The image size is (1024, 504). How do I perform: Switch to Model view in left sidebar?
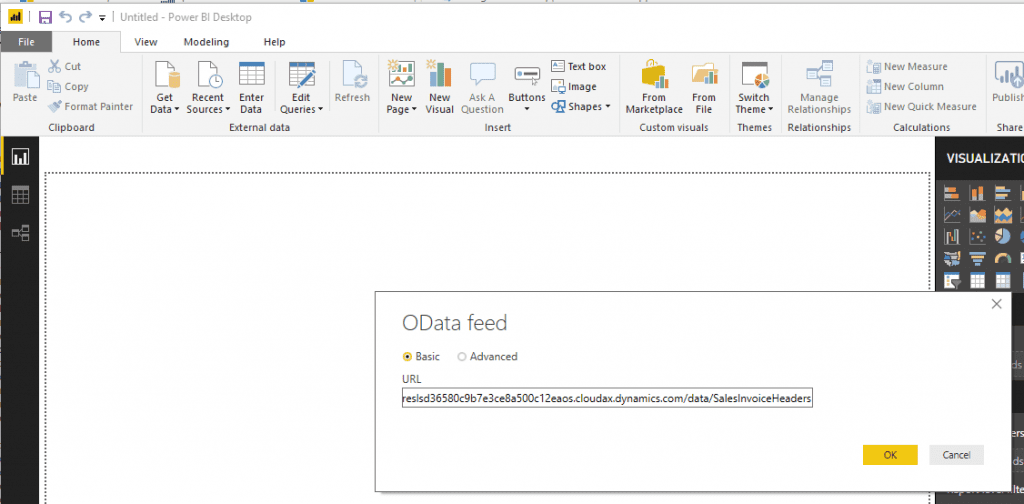click(x=20, y=232)
